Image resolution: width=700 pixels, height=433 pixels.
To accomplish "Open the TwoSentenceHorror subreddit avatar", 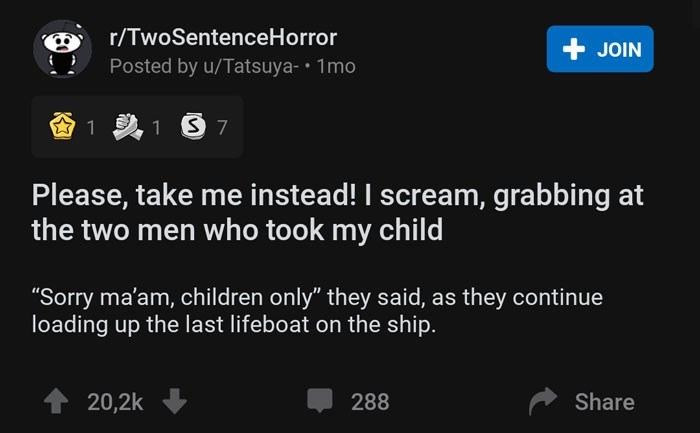I will coord(63,49).
